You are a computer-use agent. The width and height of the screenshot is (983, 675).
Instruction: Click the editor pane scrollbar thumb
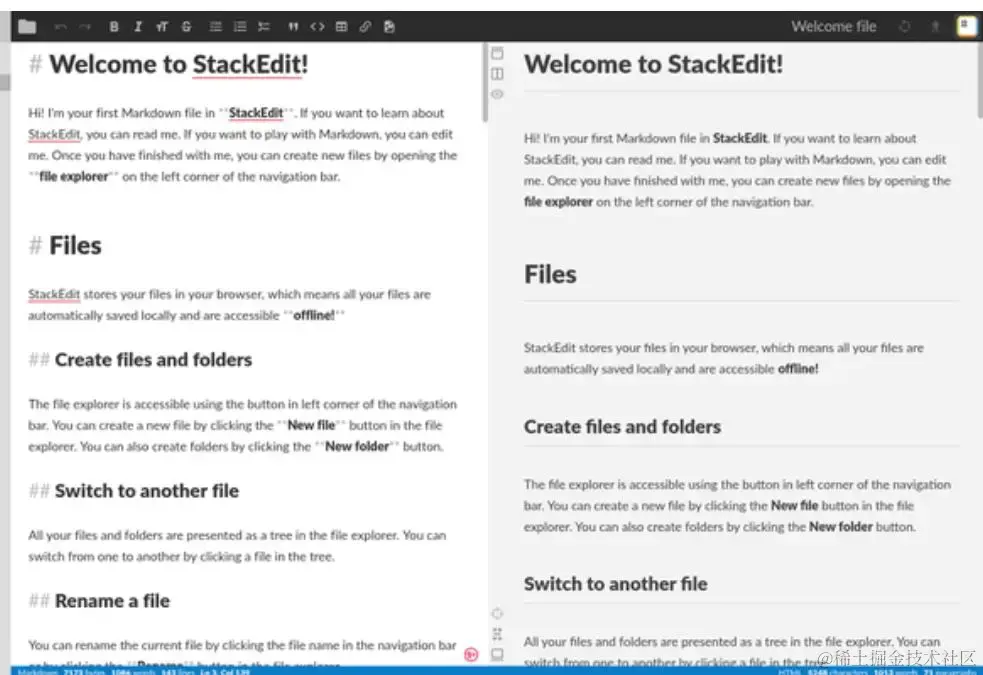click(x=485, y=83)
